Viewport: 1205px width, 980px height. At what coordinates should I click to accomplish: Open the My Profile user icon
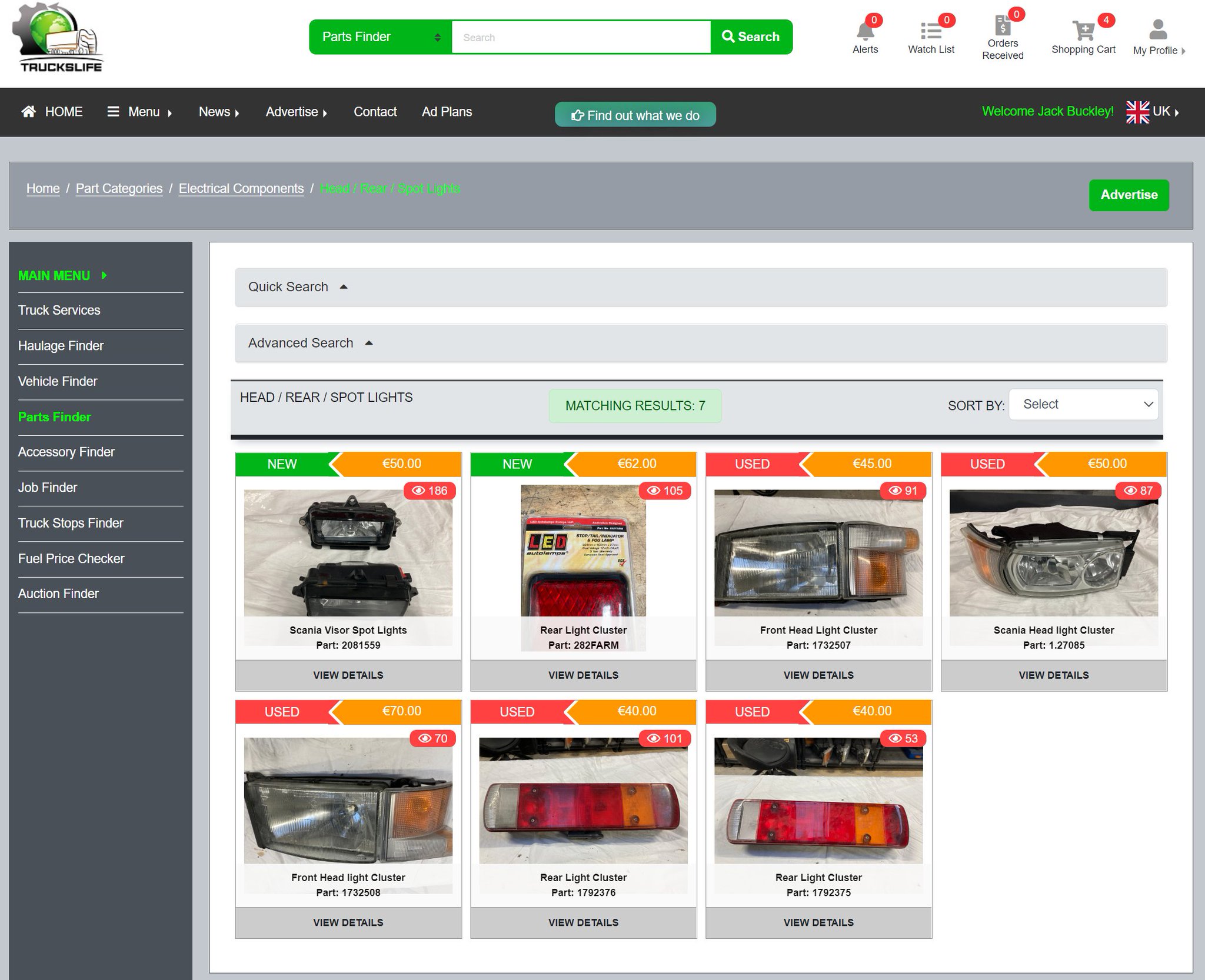click(1158, 29)
